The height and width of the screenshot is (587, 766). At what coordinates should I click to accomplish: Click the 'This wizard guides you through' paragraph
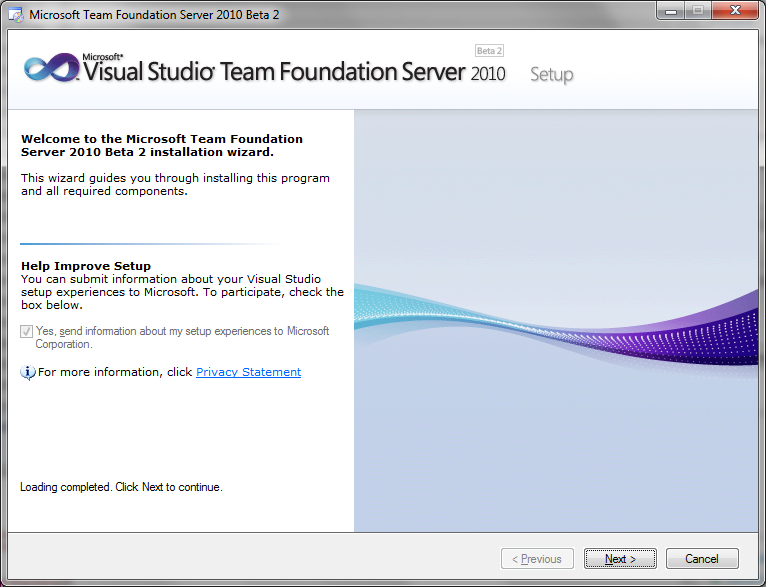(175, 185)
